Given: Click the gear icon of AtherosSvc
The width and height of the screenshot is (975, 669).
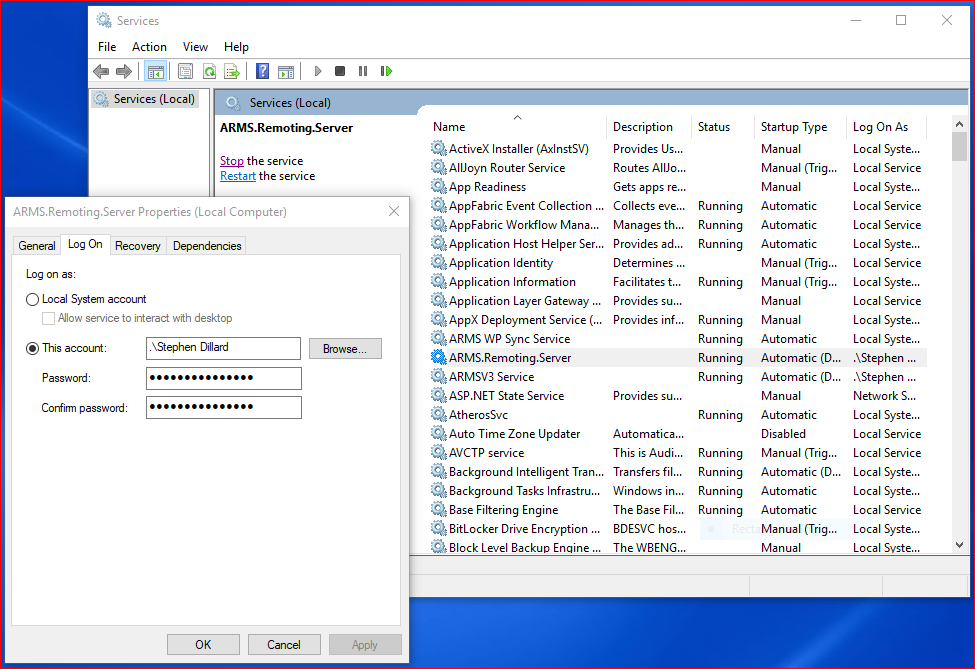Looking at the screenshot, I should 438,414.
